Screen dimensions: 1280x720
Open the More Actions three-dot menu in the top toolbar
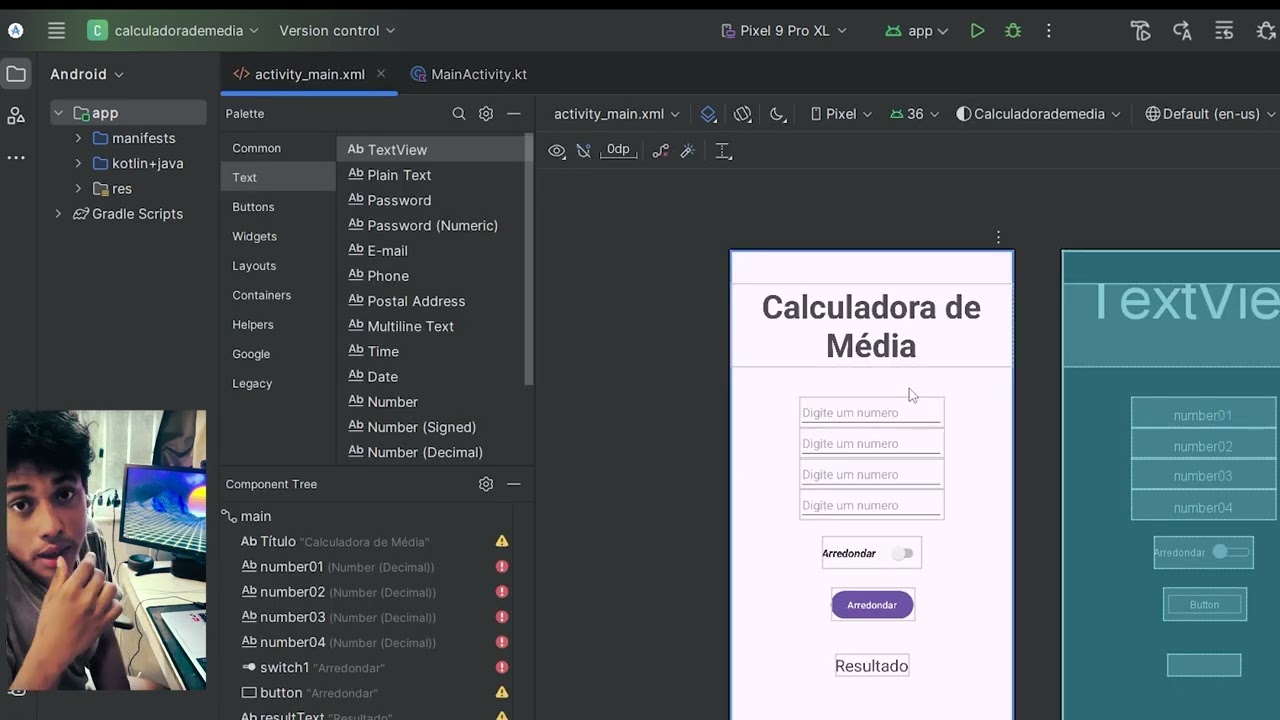[1048, 31]
